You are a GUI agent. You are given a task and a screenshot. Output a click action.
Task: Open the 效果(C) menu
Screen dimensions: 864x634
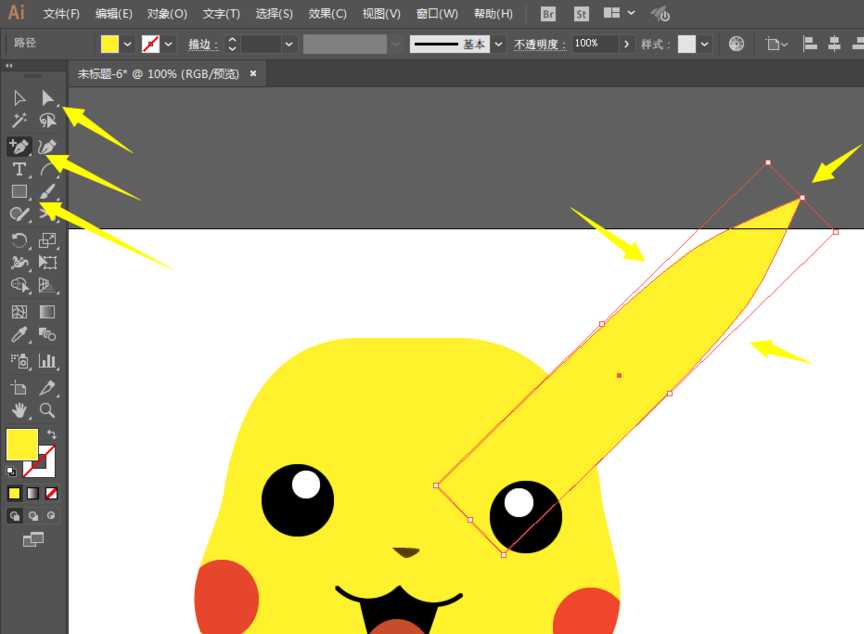click(327, 14)
